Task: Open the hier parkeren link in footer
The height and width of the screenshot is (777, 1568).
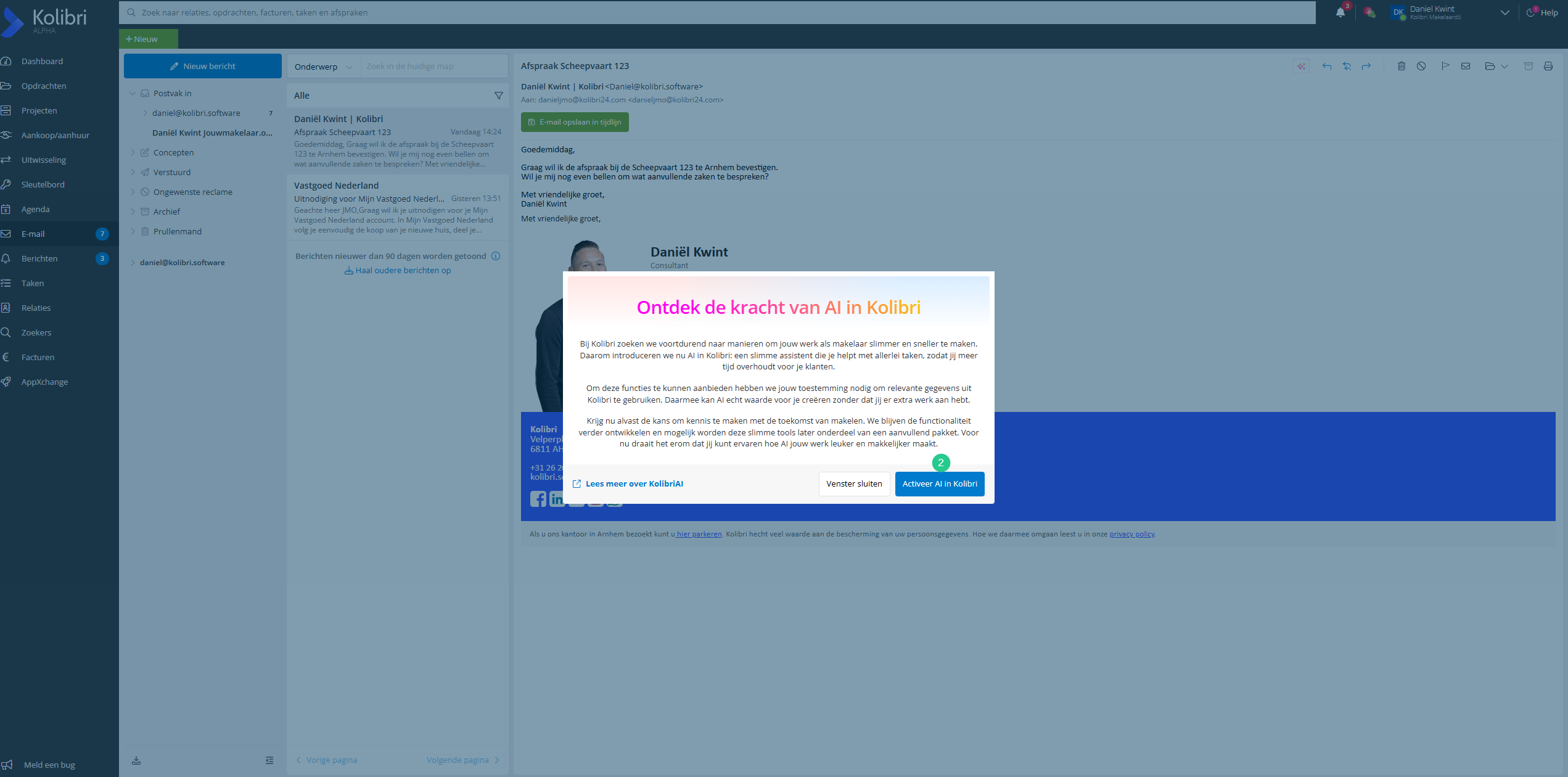Action: tap(699, 534)
